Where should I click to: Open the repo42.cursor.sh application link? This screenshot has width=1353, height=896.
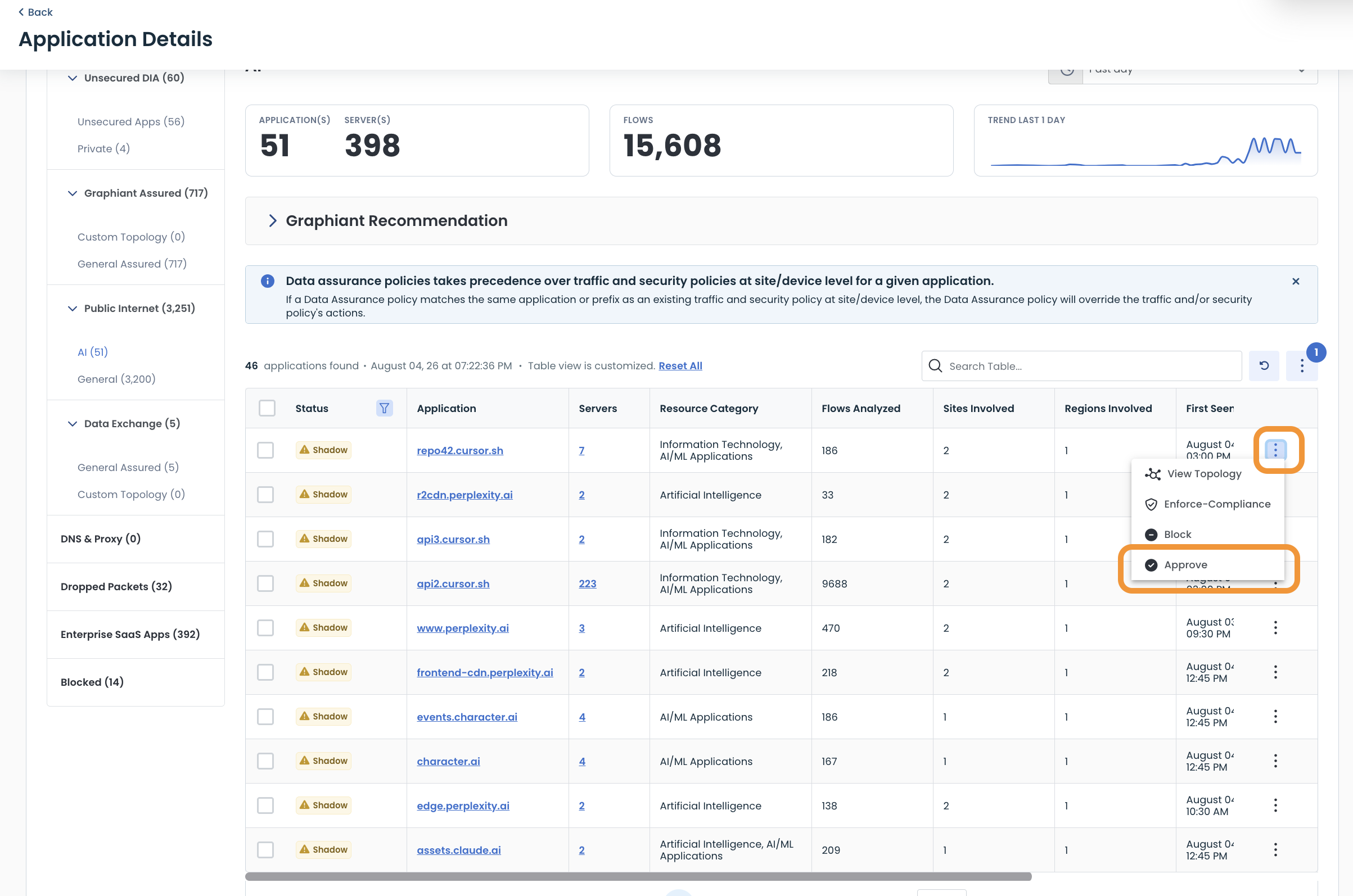point(459,450)
